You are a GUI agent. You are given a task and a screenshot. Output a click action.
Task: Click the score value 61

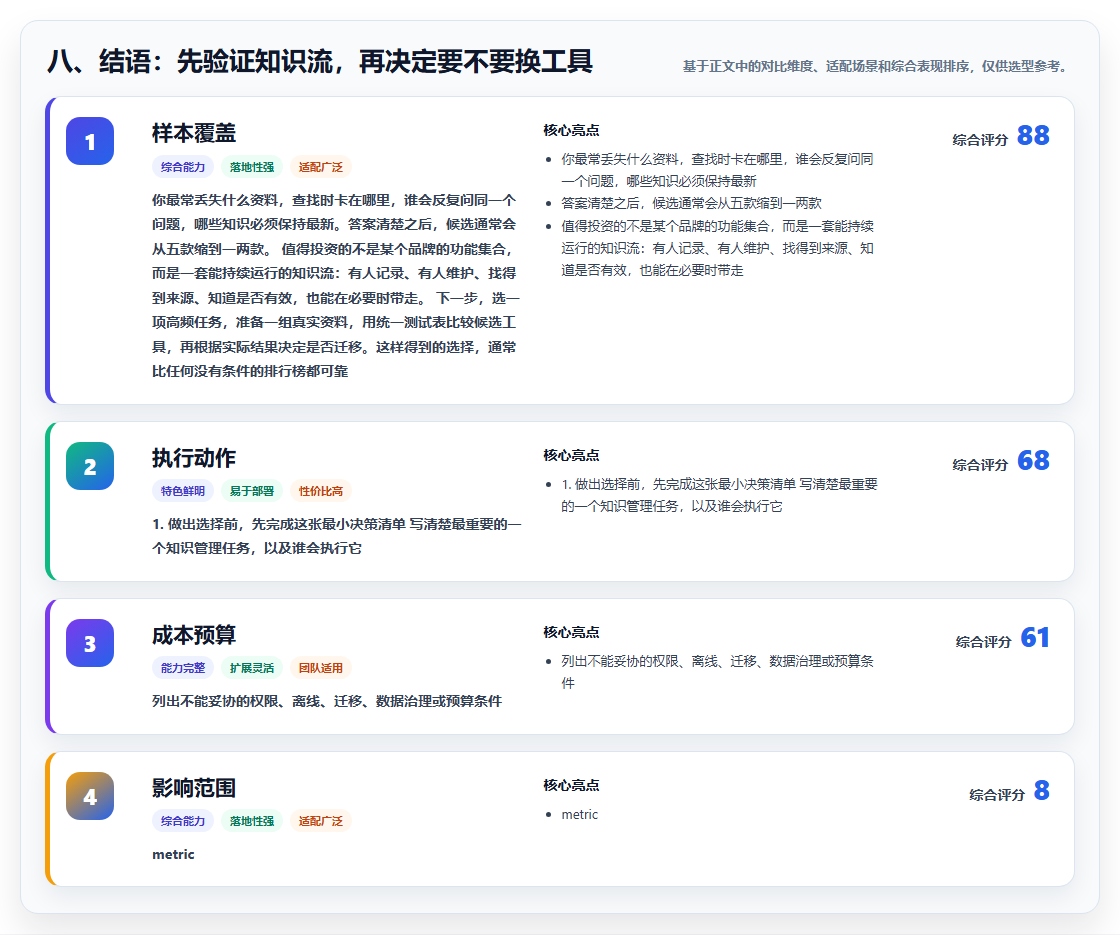point(1035,637)
